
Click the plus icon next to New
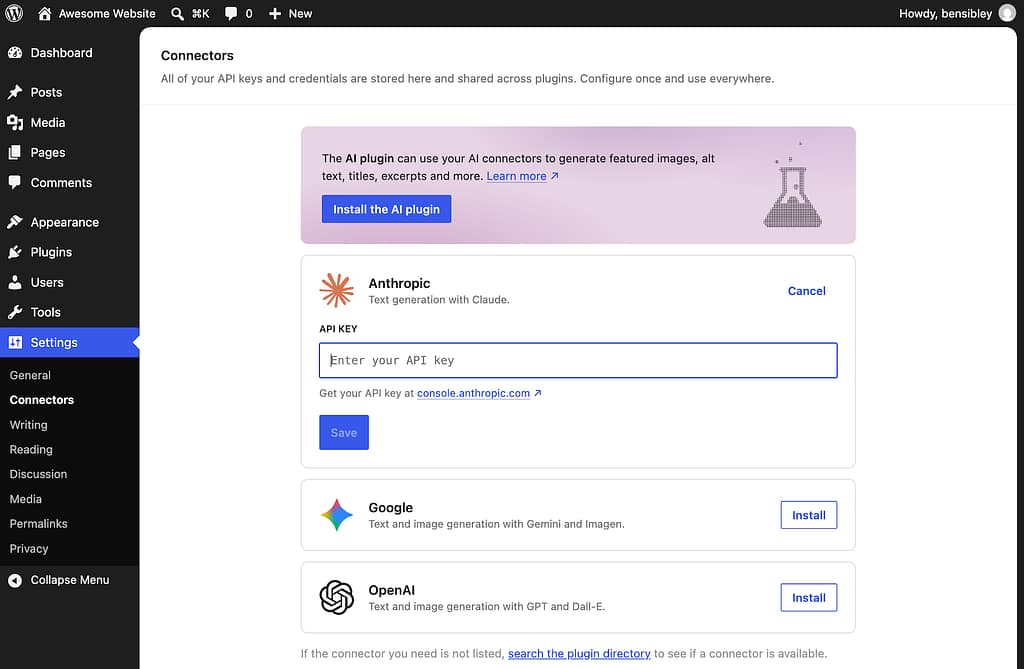tap(275, 14)
